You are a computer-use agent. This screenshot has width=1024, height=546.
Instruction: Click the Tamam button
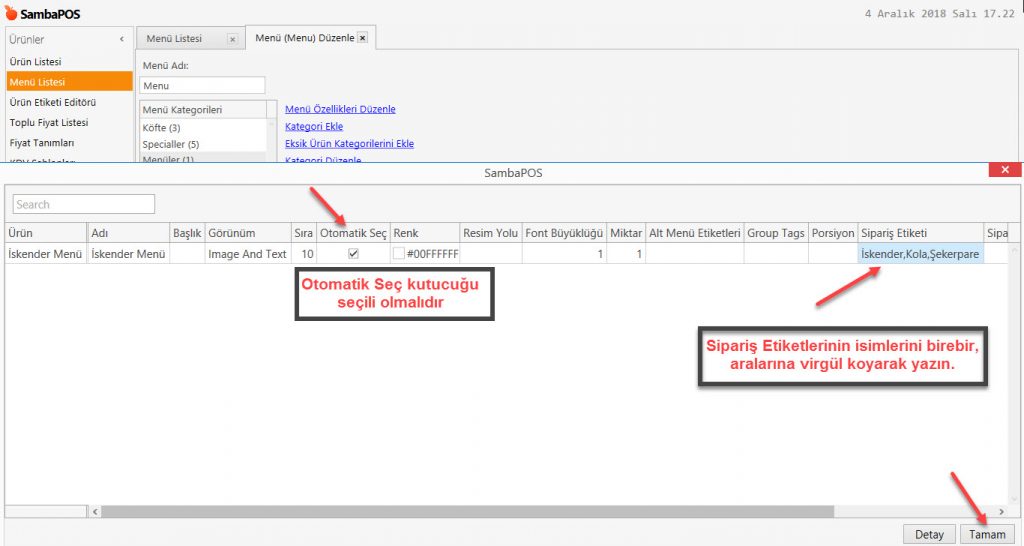pos(987,534)
